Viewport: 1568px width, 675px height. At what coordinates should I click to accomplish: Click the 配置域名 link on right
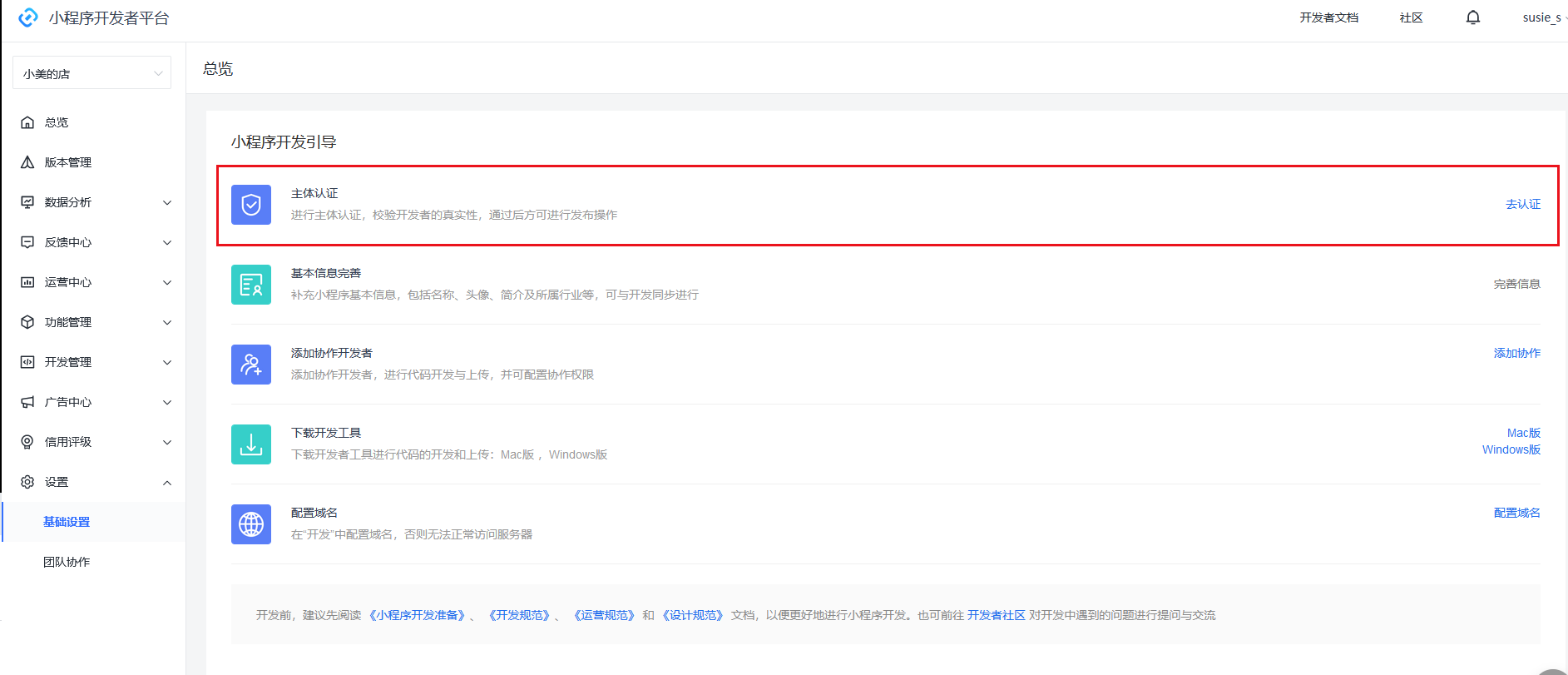tap(1517, 513)
